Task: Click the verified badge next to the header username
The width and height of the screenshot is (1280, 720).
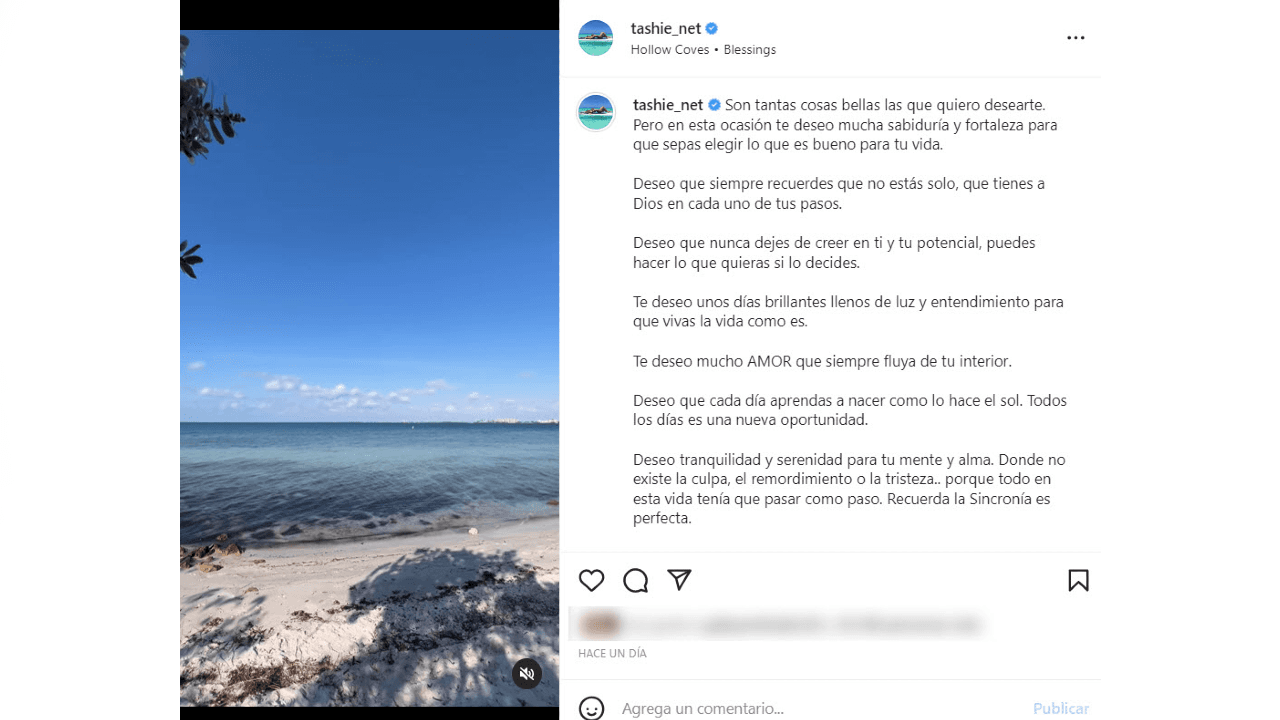Action: click(712, 29)
